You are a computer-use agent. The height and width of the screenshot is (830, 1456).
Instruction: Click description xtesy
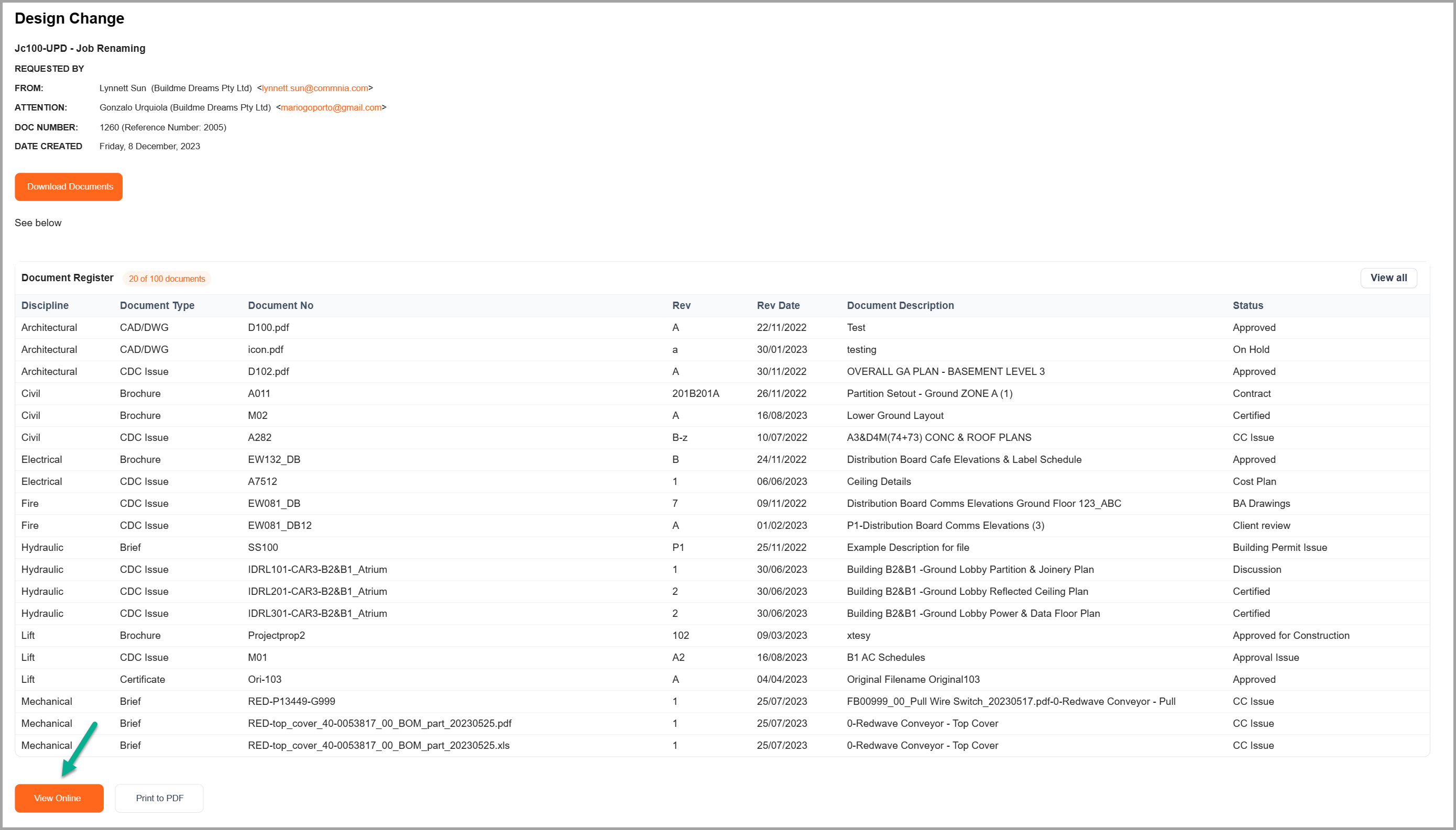(858, 636)
